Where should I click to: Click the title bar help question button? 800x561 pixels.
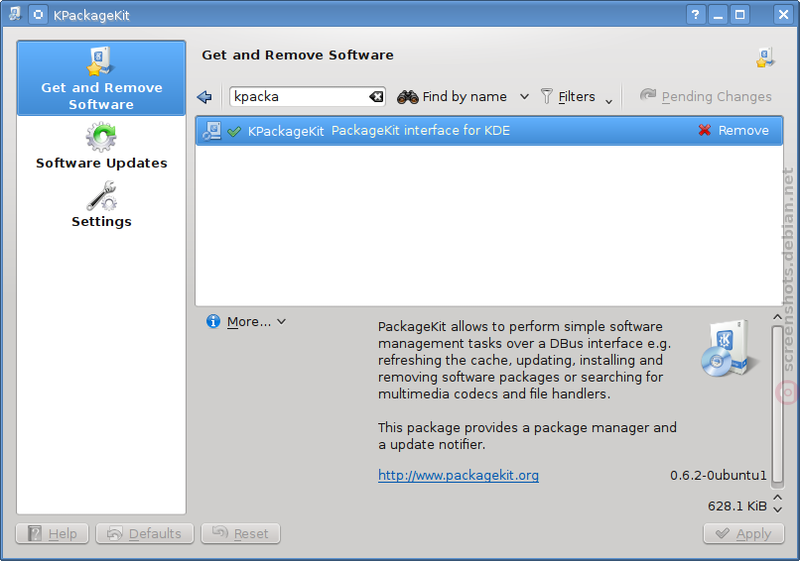pos(695,15)
